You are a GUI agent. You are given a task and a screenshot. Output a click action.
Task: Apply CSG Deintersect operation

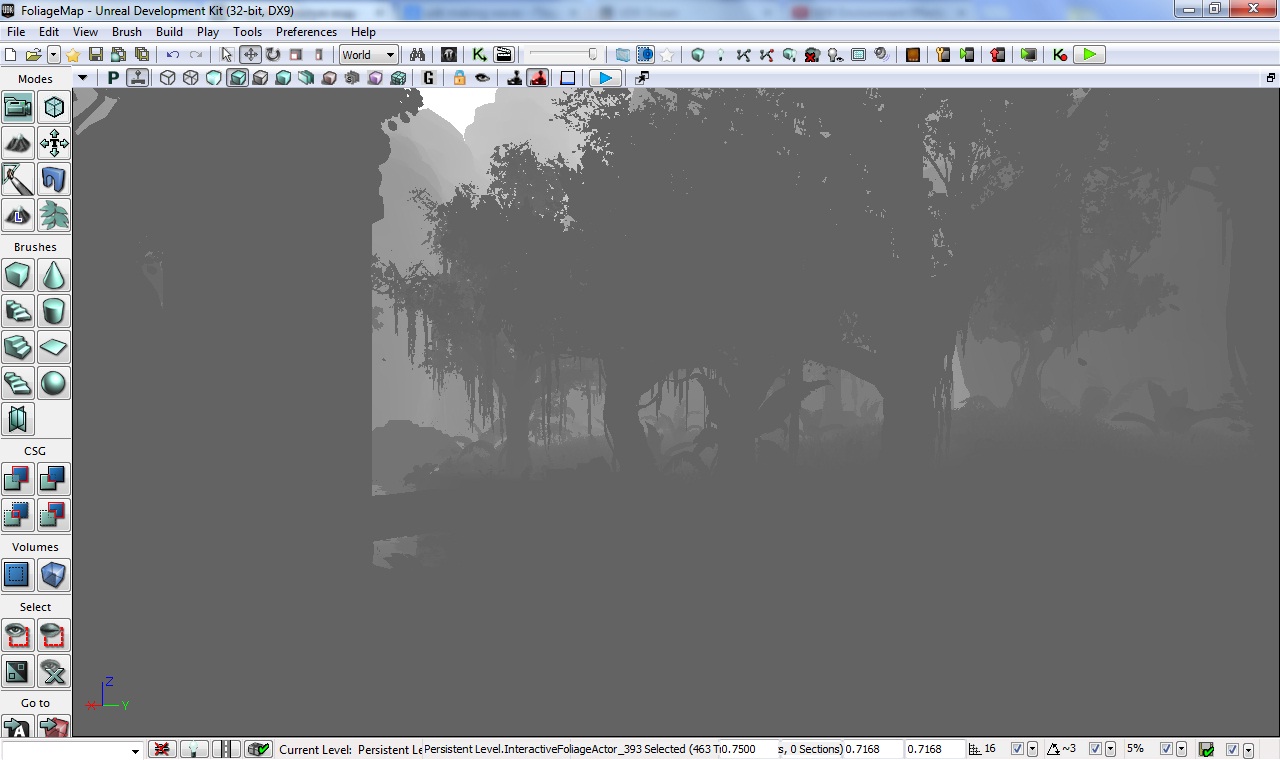(54, 515)
